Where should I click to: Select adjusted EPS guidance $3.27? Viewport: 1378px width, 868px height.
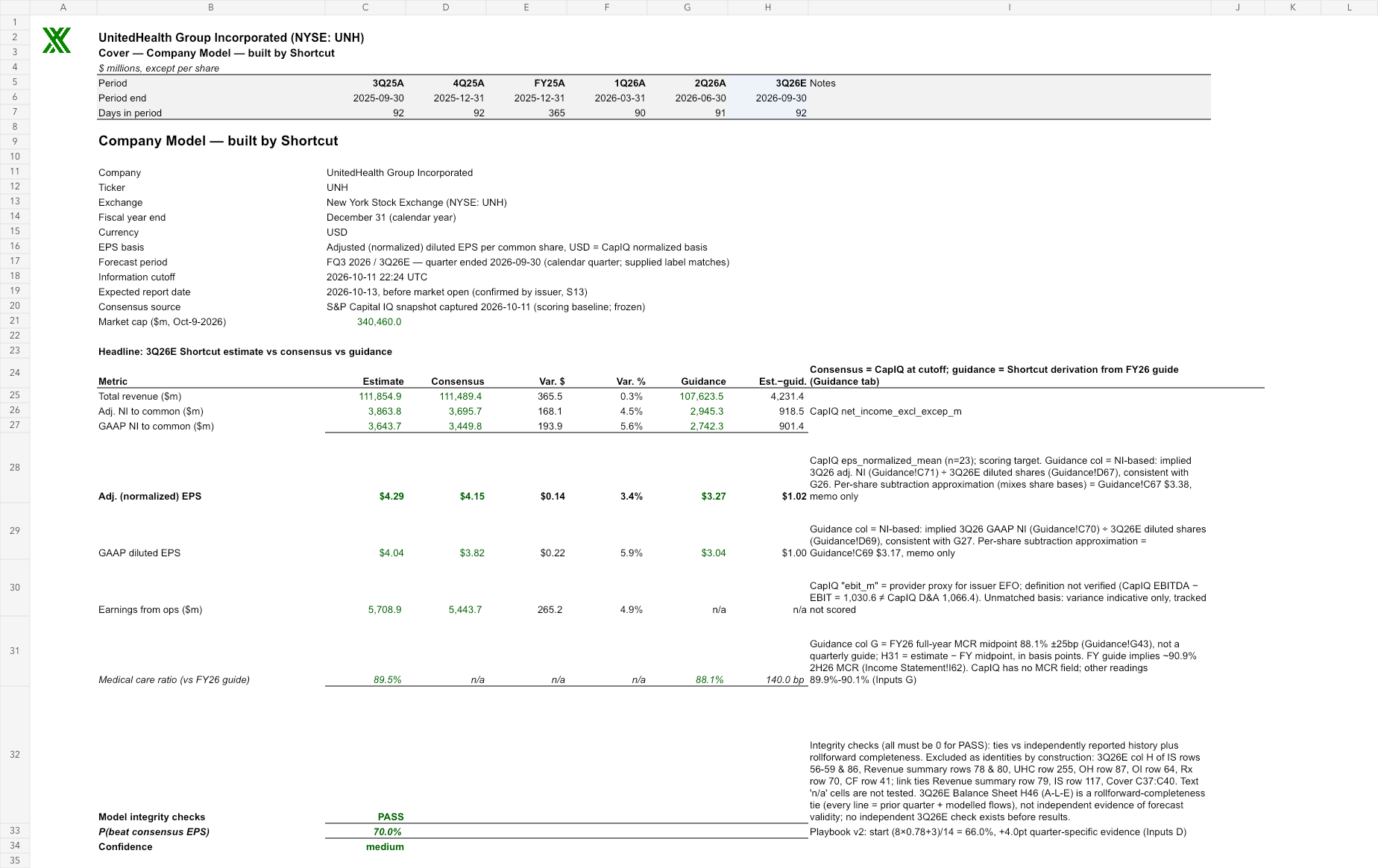714,497
